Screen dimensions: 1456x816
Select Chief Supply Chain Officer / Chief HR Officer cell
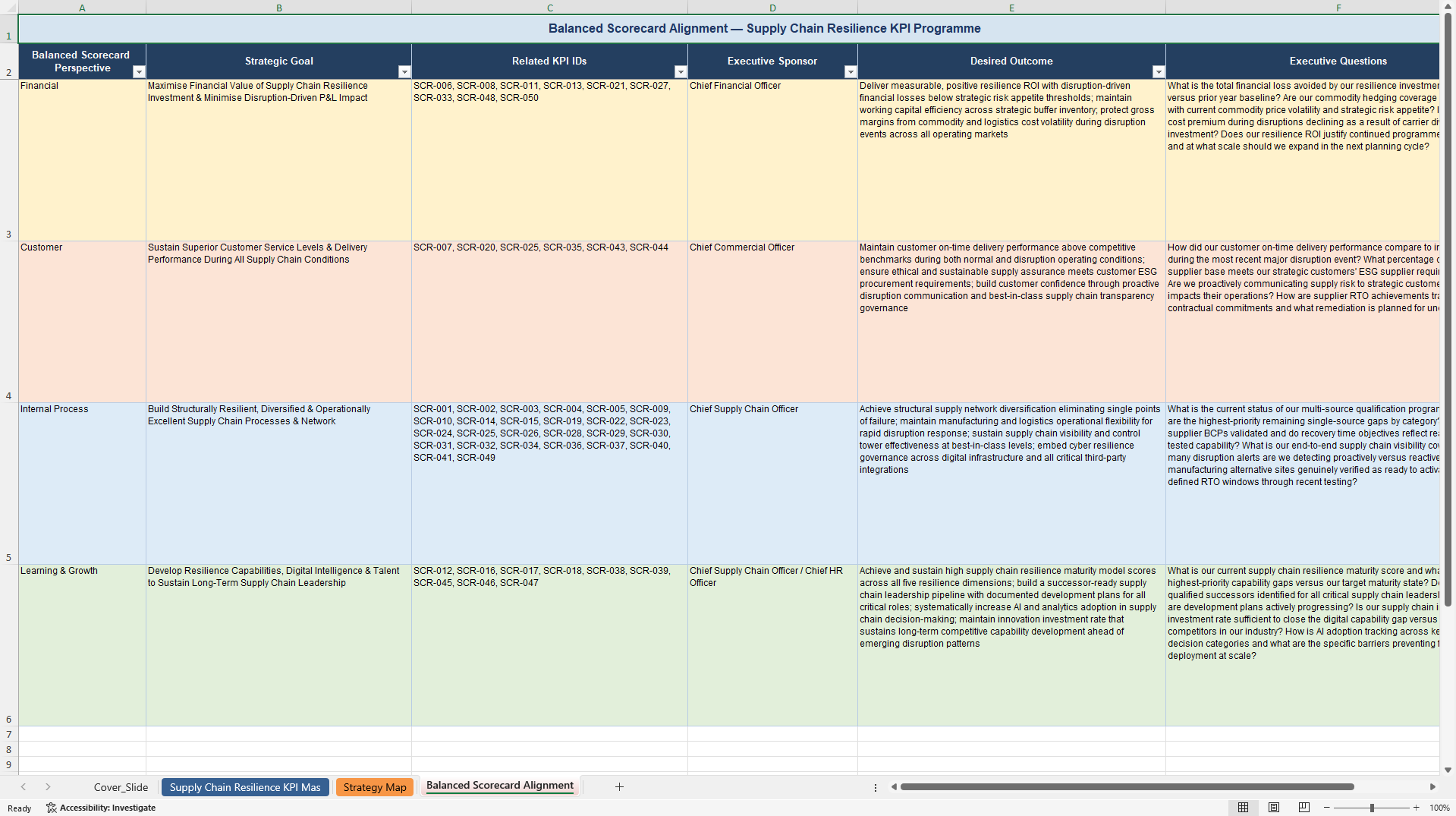[x=772, y=645]
